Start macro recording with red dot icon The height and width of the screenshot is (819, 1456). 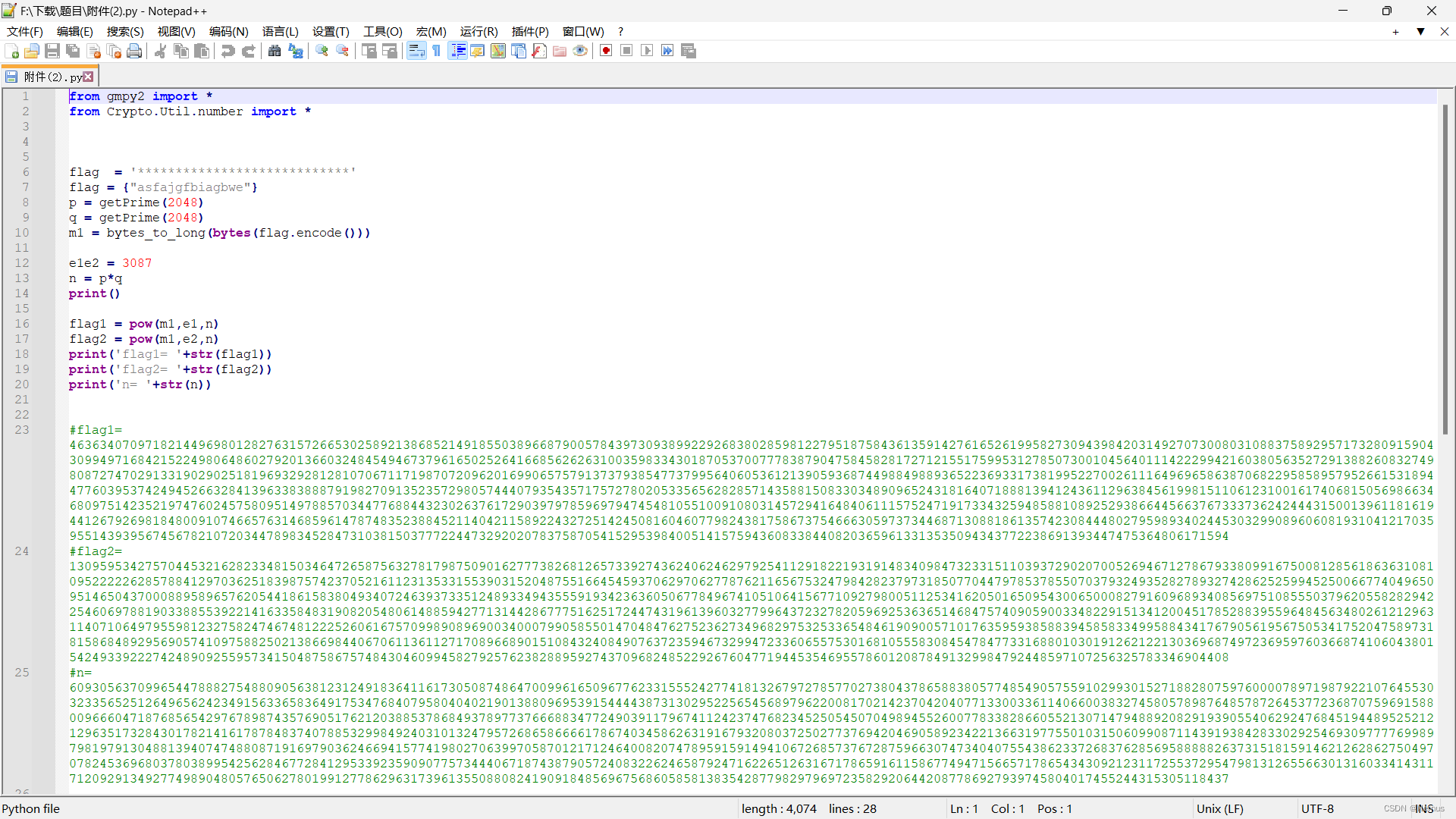click(606, 51)
